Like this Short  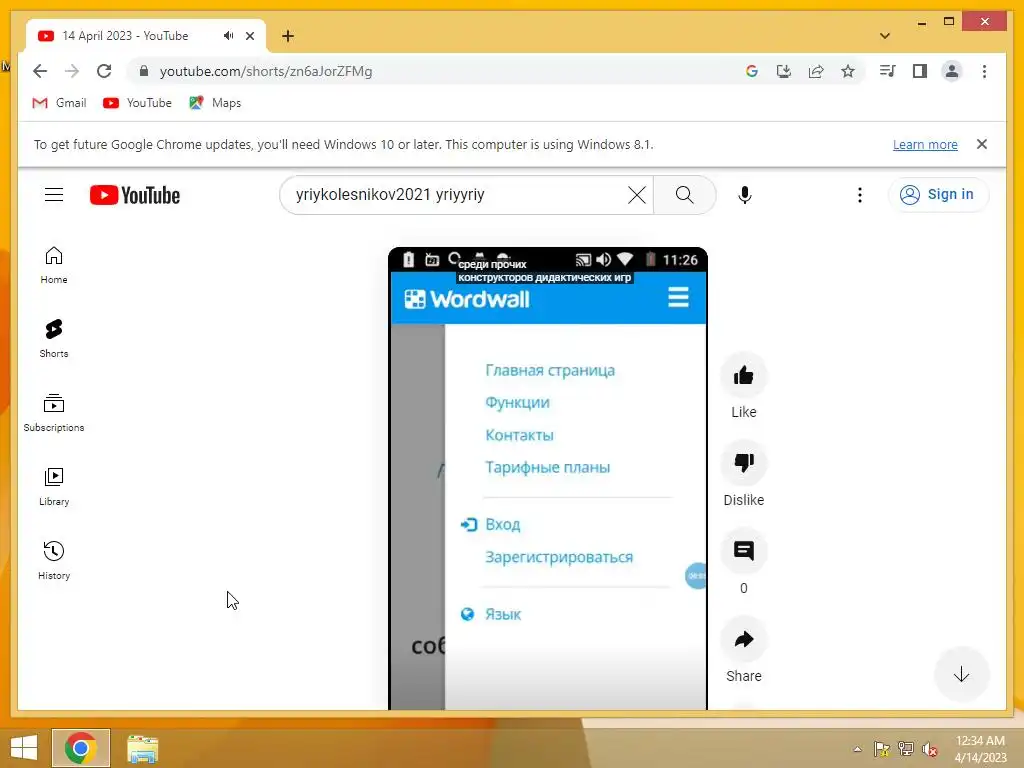744,376
